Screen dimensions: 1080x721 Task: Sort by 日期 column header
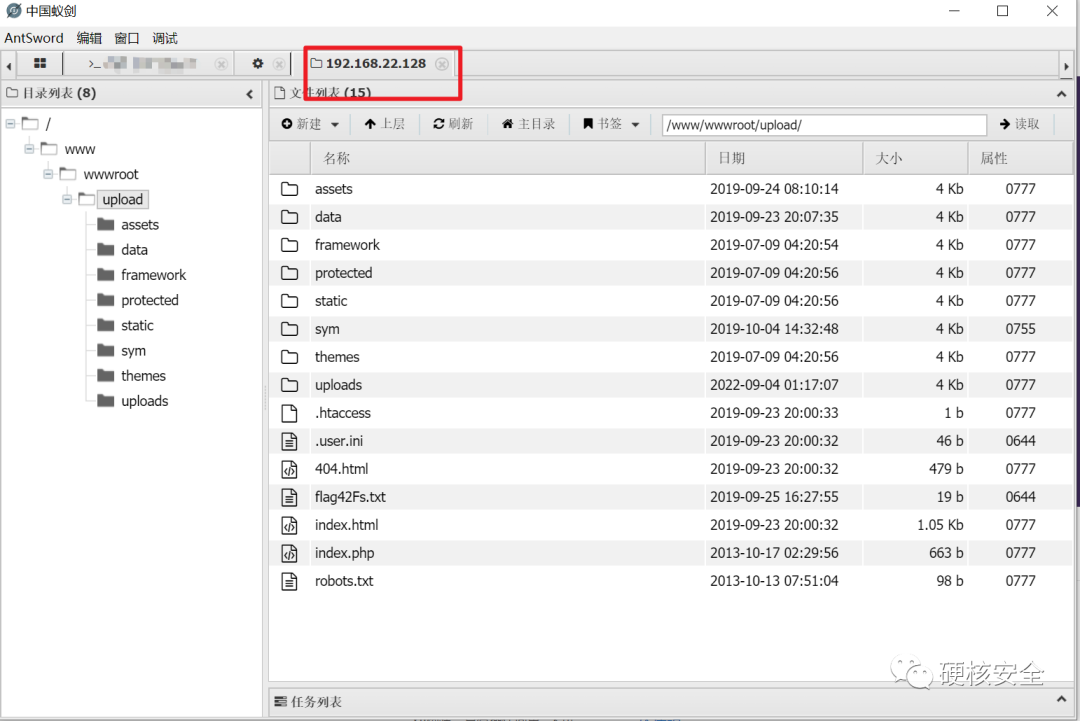[785, 158]
